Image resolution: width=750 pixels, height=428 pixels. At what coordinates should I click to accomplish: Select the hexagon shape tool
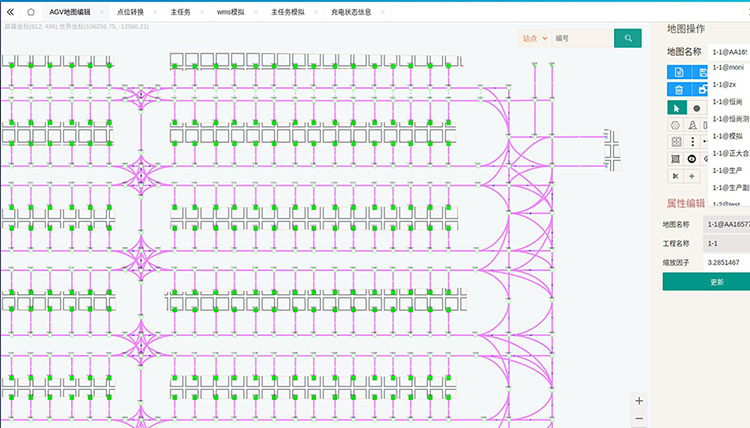(x=676, y=125)
